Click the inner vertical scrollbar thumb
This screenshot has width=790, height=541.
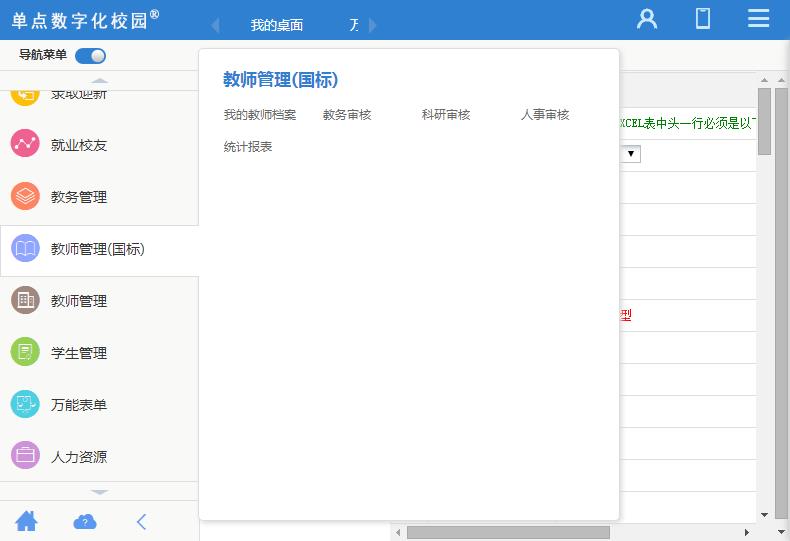[764, 121]
